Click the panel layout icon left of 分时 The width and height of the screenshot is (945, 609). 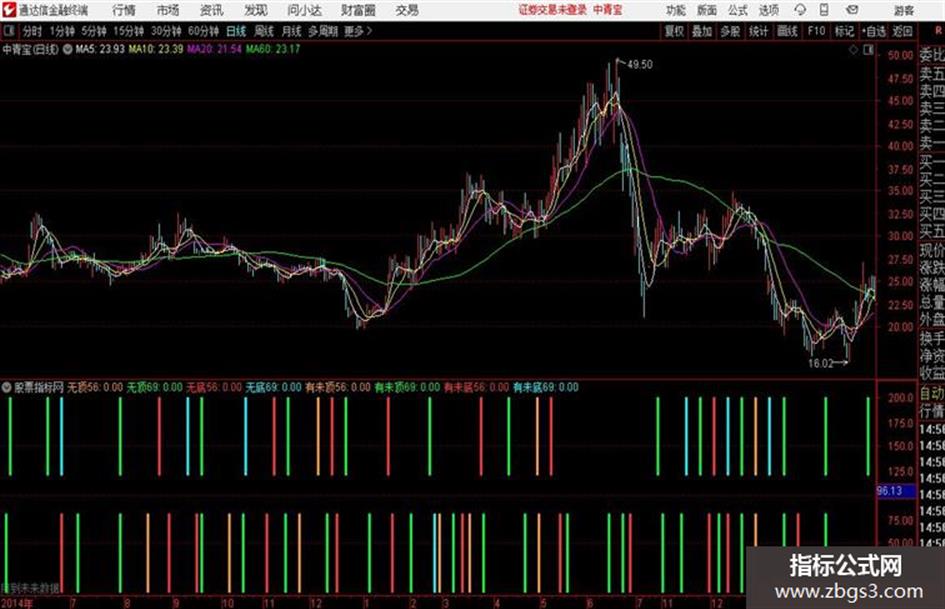point(8,31)
